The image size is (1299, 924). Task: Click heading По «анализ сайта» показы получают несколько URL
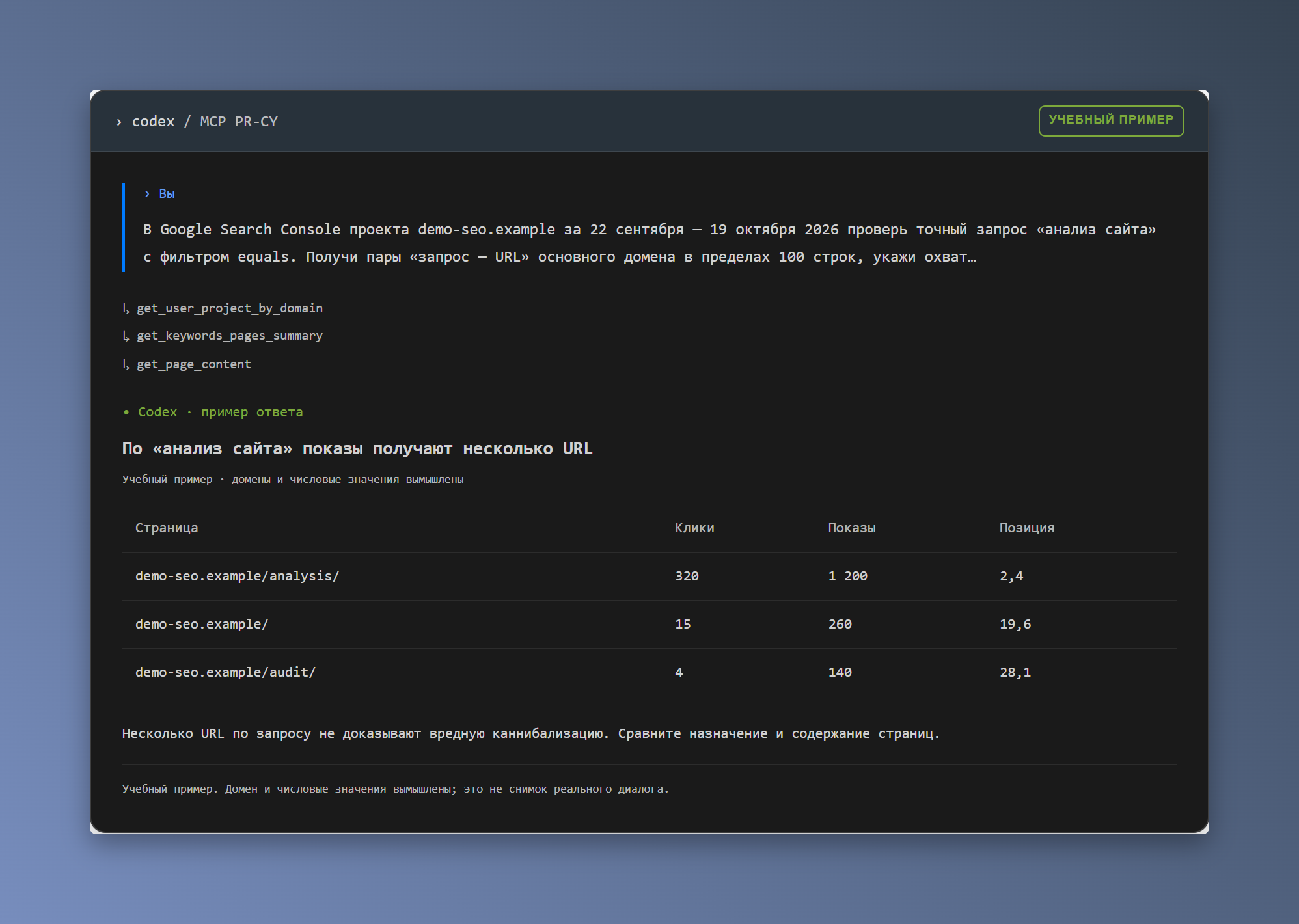[357, 449]
